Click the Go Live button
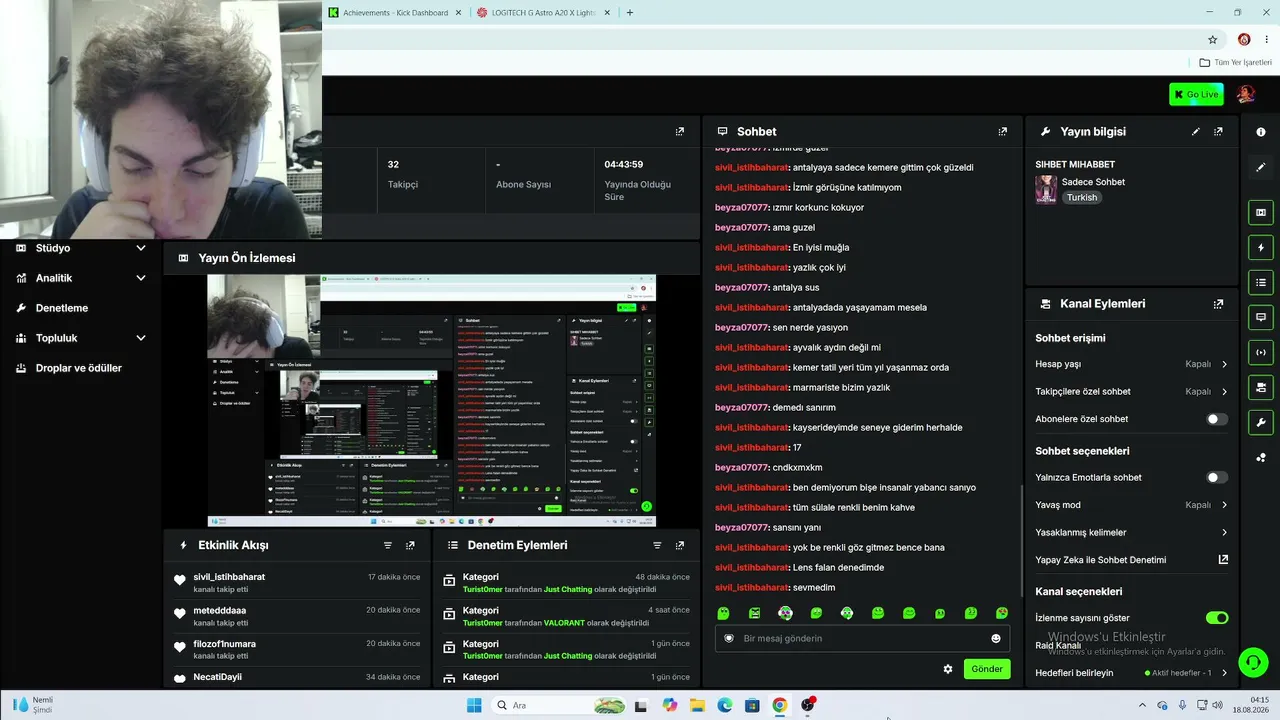Image resolution: width=1280 pixels, height=720 pixels. tap(1196, 94)
